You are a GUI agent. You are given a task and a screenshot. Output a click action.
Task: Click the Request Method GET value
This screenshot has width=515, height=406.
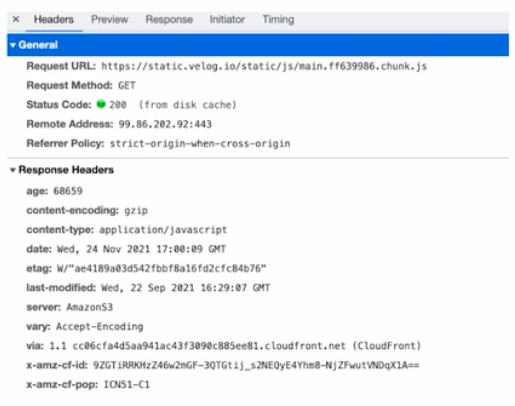[x=127, y=86]
